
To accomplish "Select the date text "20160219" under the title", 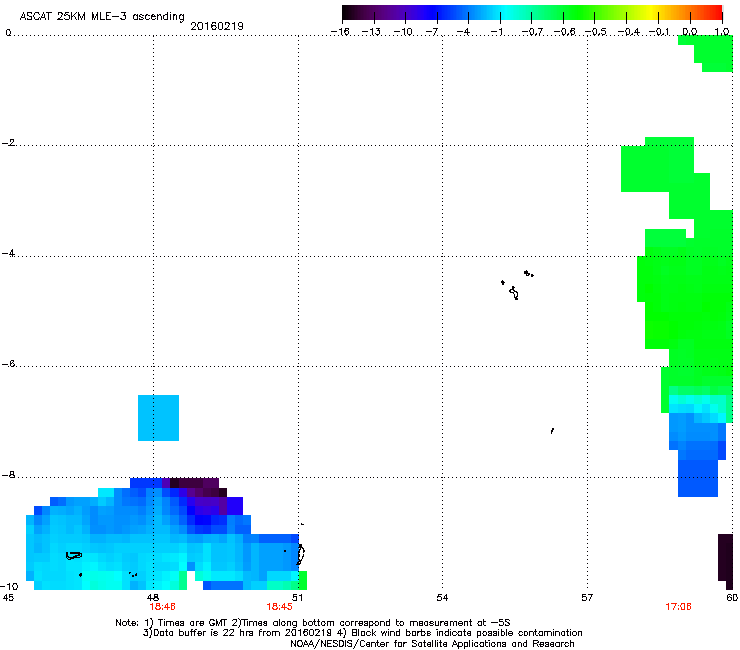I will pos(217,26).
